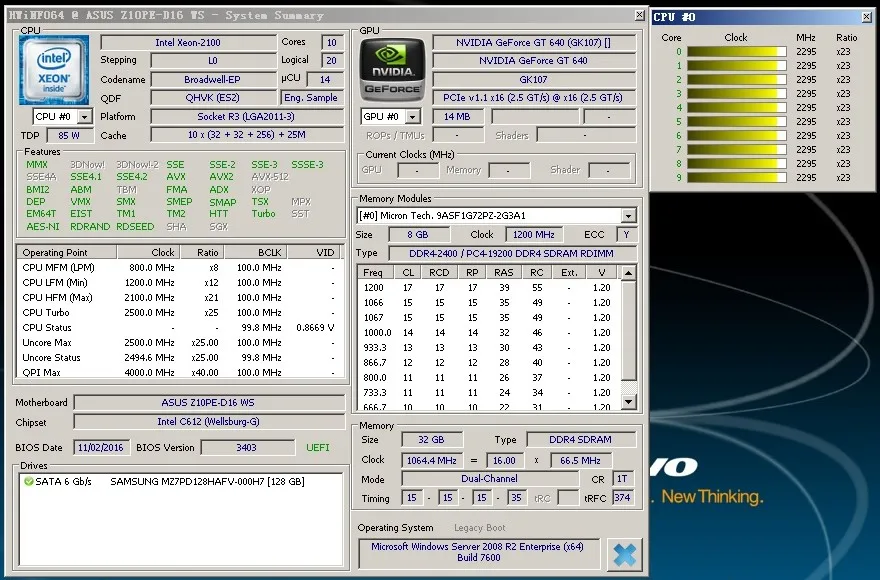The height and width of the screenshot is (580, 880).
Task: Click the Dual-Channel mode field
Action: (x=489, y=479)
